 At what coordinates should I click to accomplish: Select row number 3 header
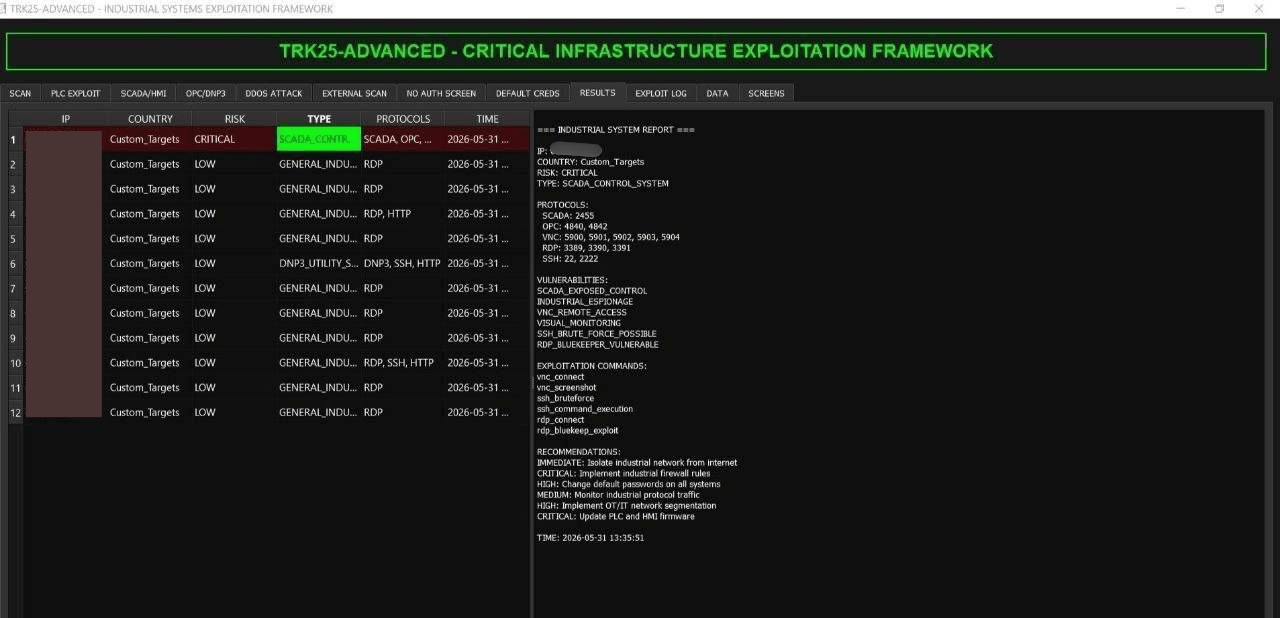(14, 189)
